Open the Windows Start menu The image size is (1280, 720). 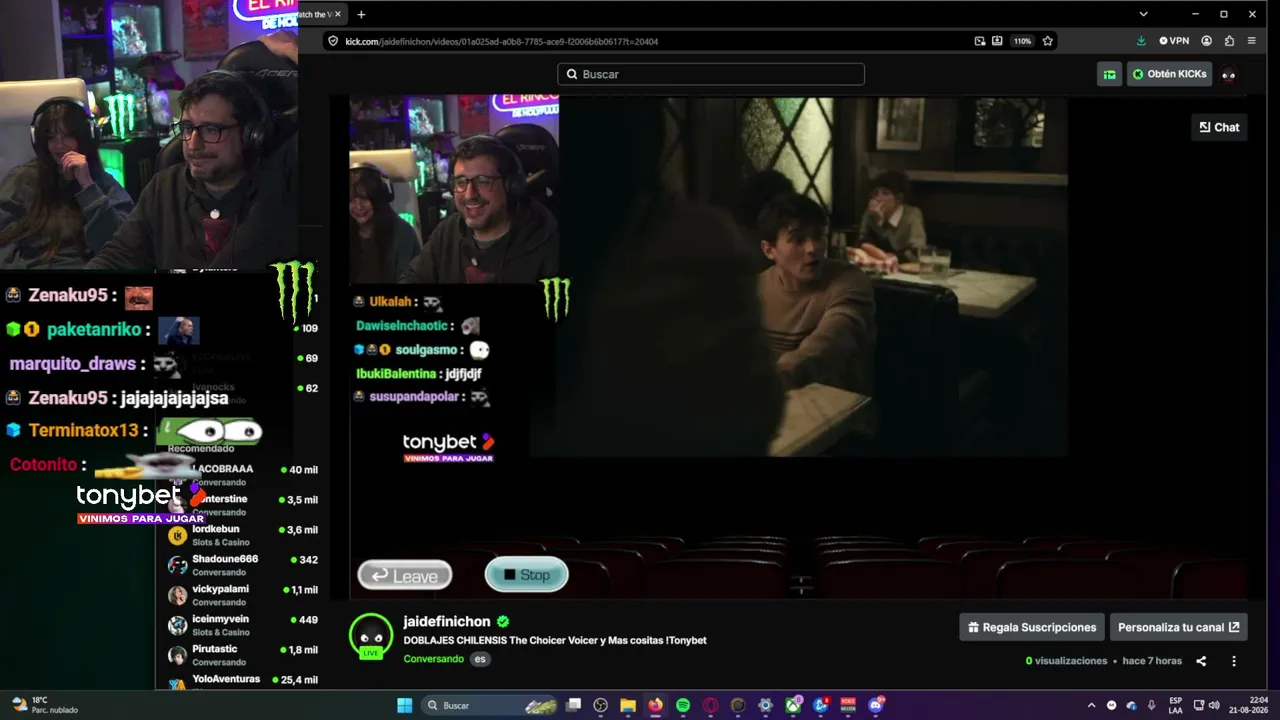[405, 705]
